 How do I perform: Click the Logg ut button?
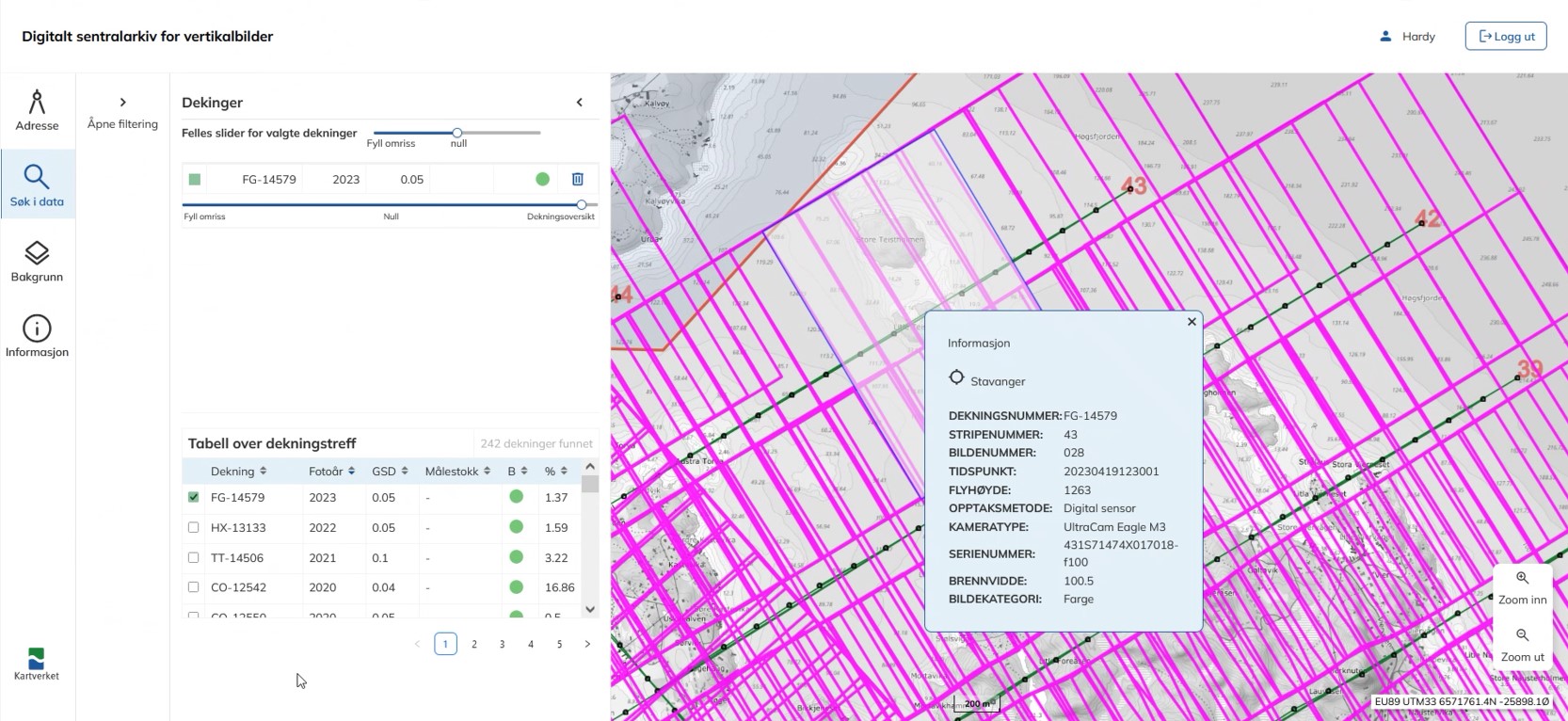coord(1506,36)
